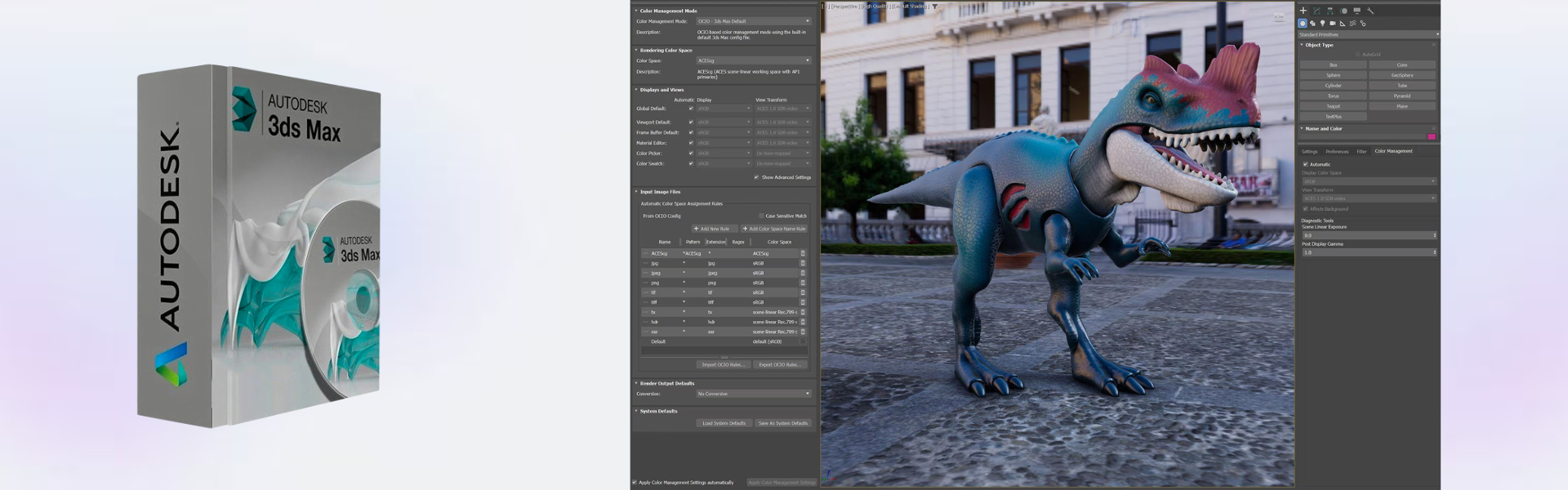The height and width of the screenshot is (490, 1568).
Task: Toggle Color Picker automatic checkbox
Action: 691,154
